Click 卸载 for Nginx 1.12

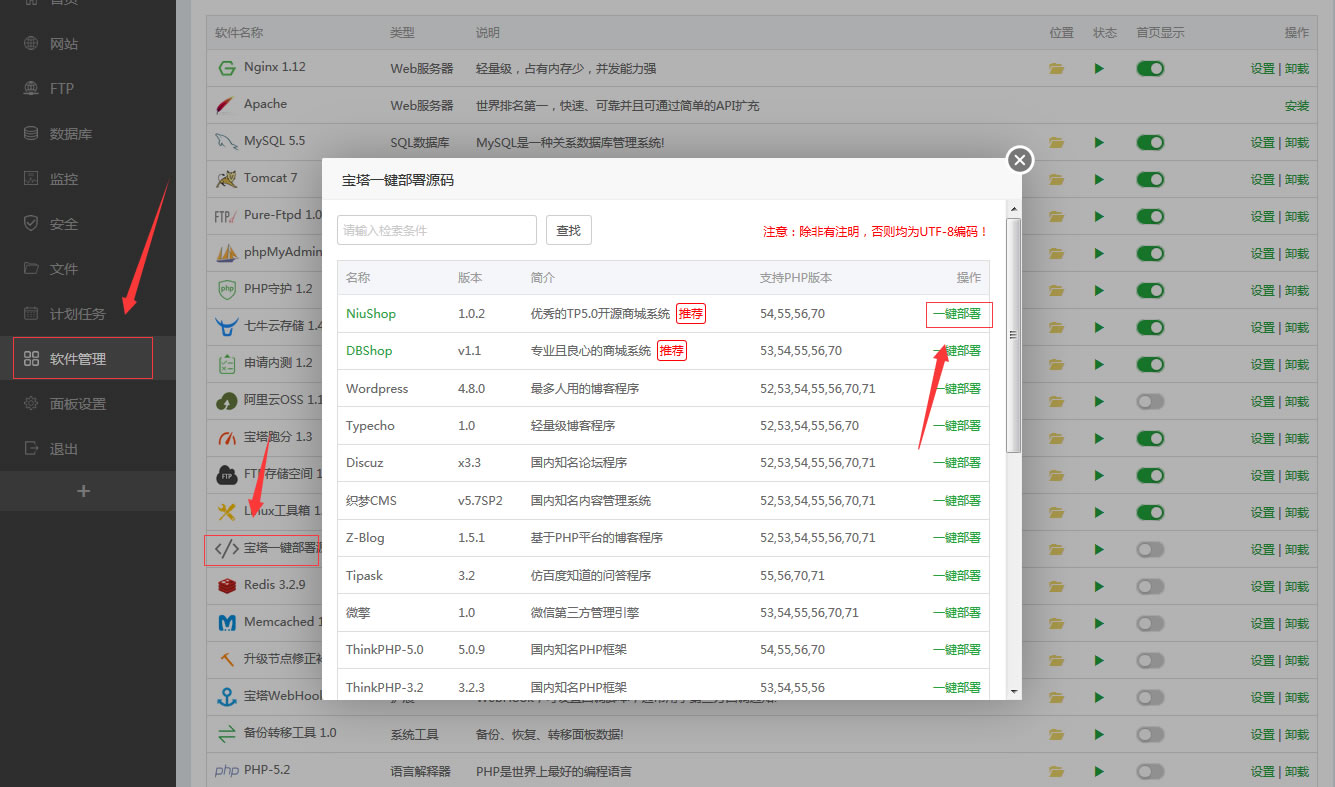point(1297,69)
